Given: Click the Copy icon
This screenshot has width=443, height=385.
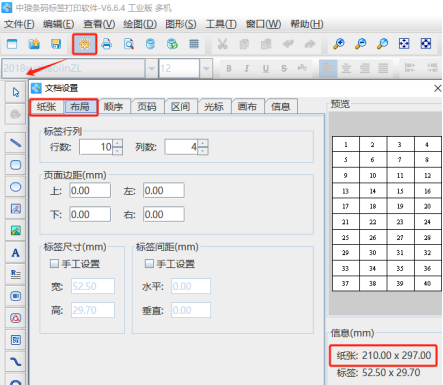Looking at the screenshot, I should (244, 44).
